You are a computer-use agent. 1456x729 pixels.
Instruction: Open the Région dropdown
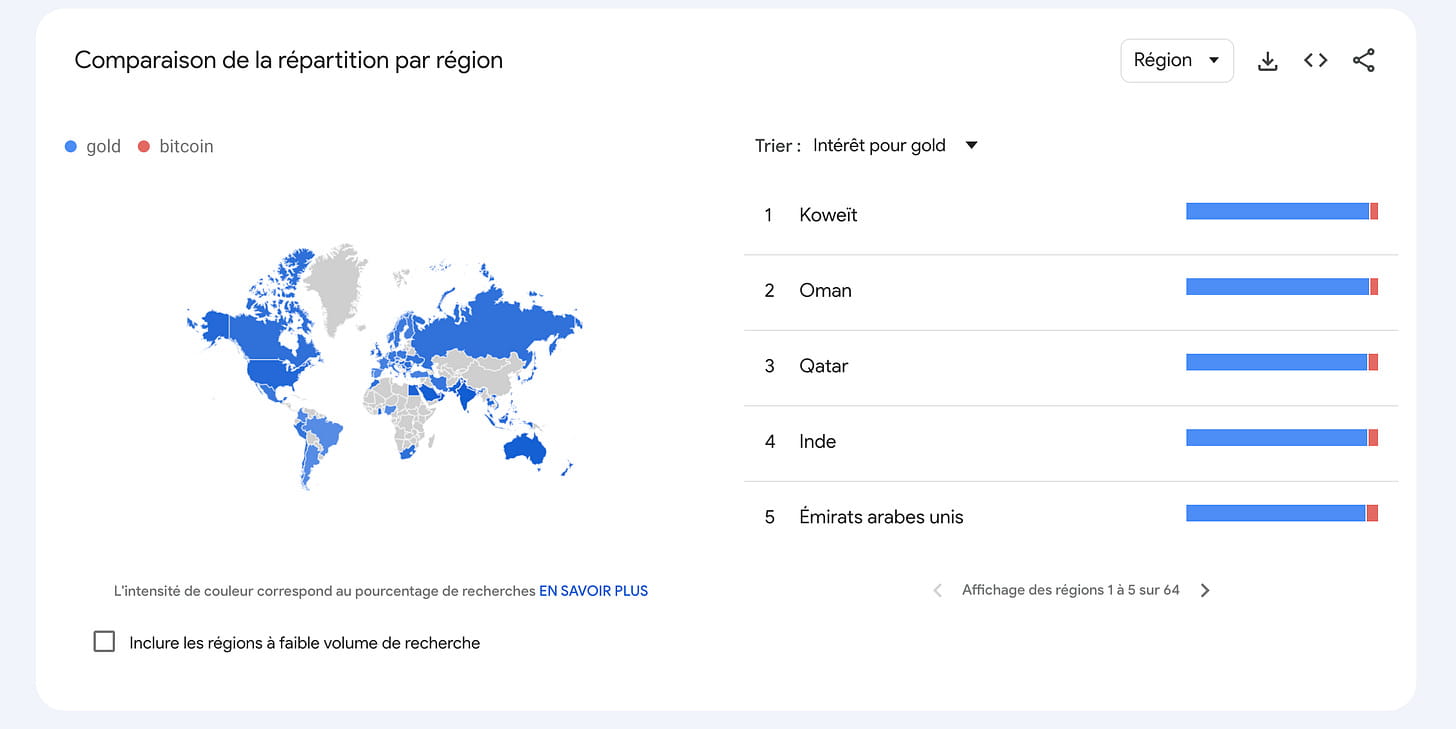[x=1176, y=61]
